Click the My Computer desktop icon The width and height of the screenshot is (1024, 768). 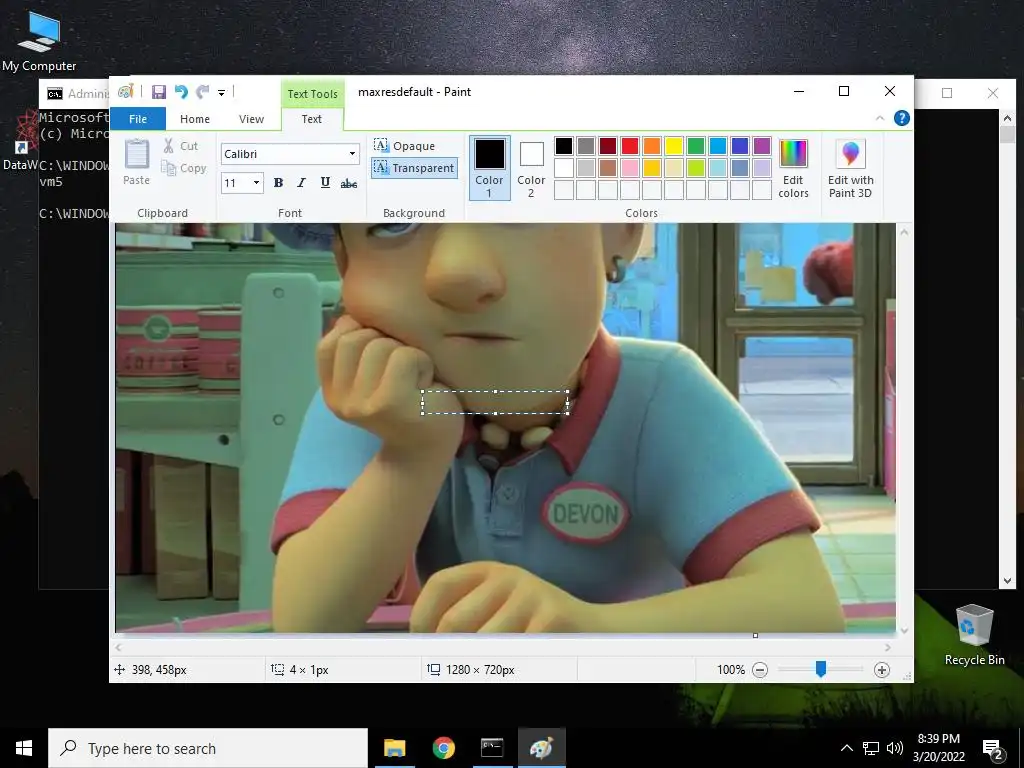(x=39, y=41)
